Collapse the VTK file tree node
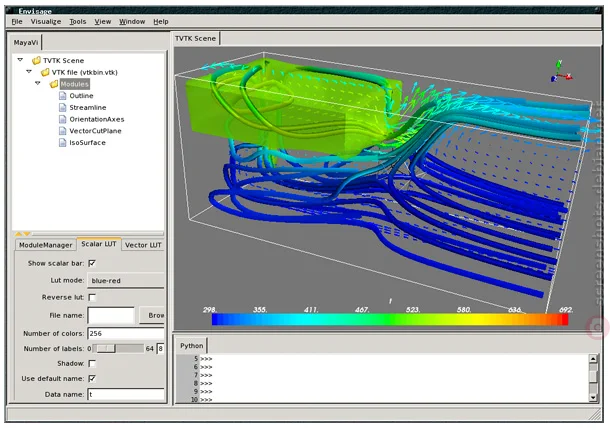 pyautogui.click(x=29, y=72)
